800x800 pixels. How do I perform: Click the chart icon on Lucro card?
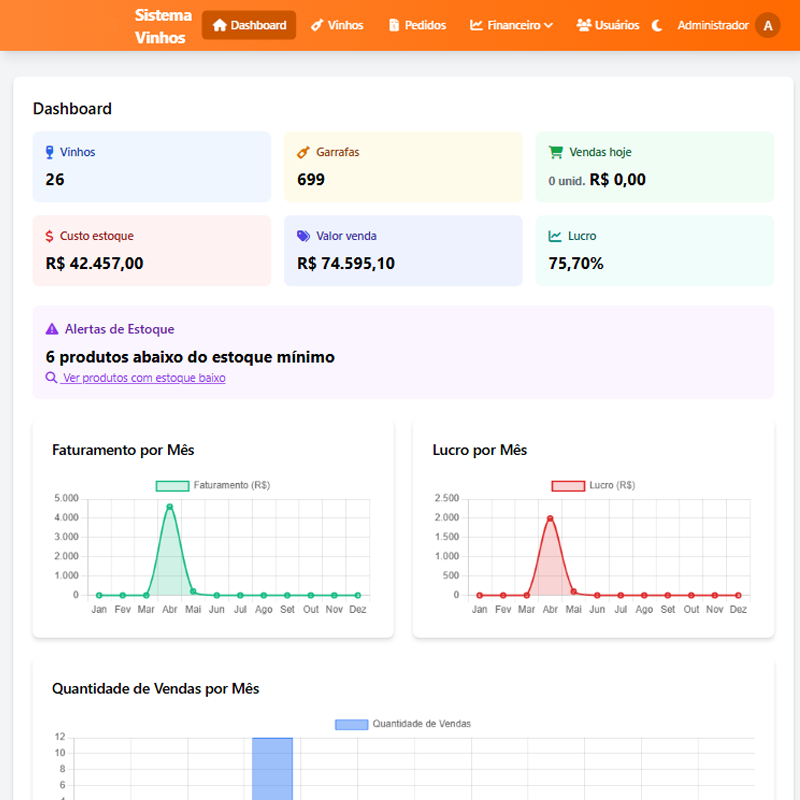coord(555,236)
